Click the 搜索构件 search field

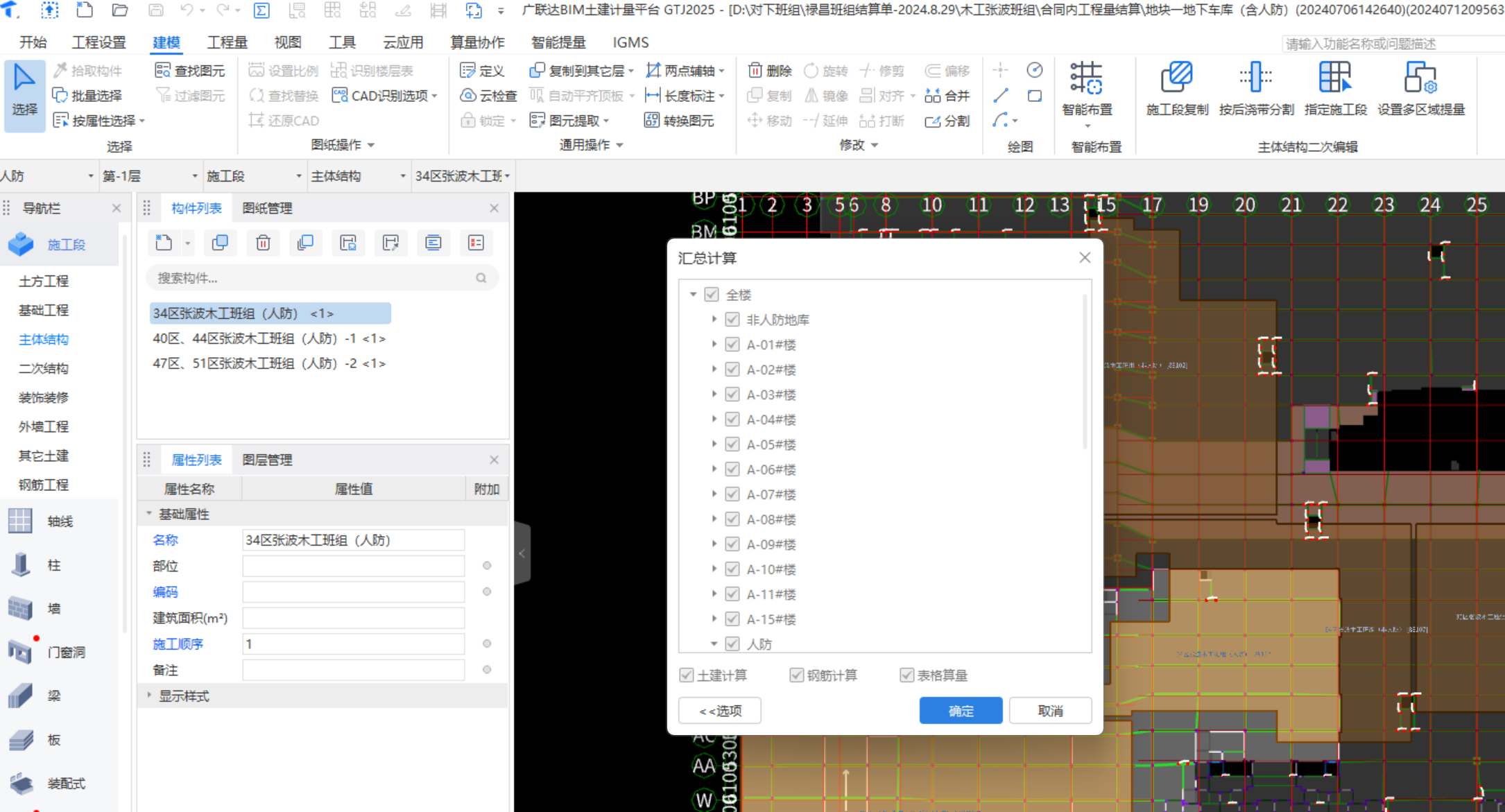(322, 278)
